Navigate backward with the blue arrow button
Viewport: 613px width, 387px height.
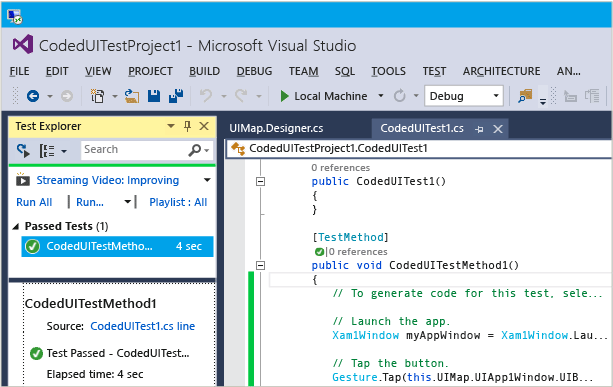(33, 96)
